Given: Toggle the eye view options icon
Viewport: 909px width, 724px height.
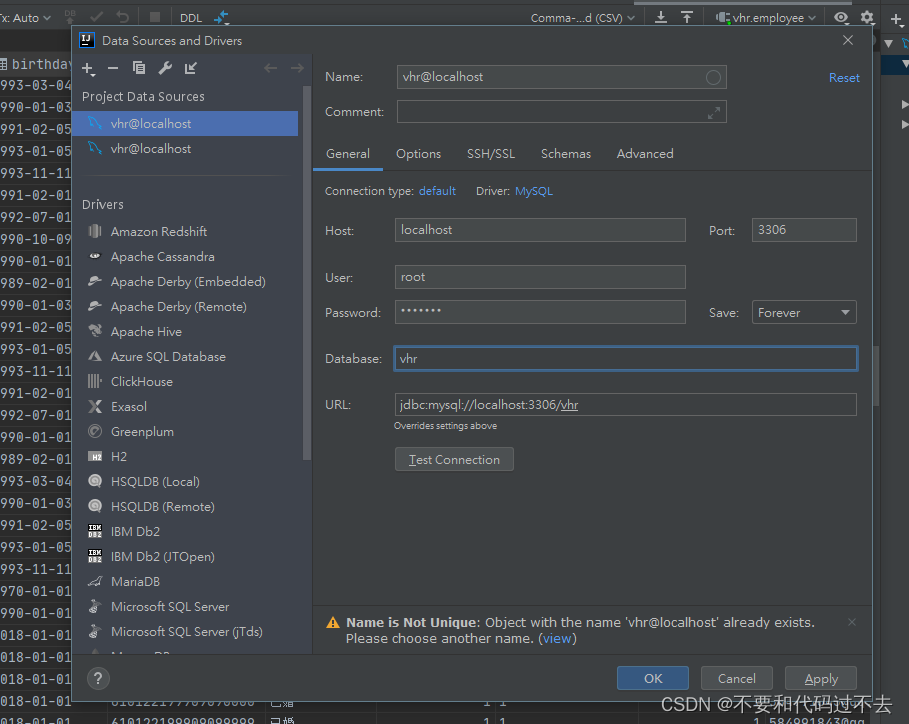Looking at the screenshot, I should (840, 17).
